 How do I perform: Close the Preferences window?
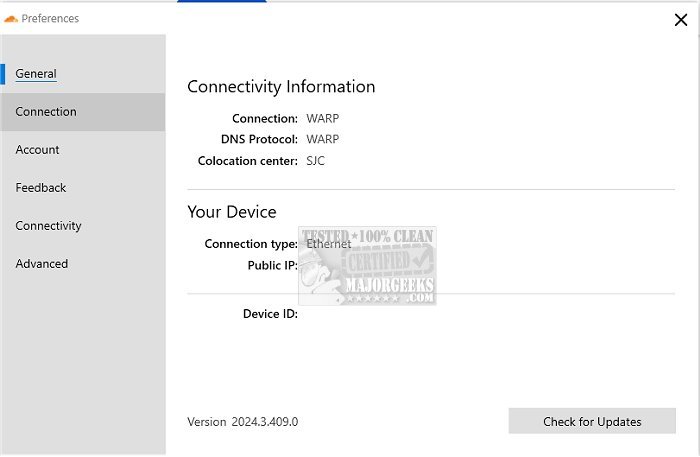(681, 18)
